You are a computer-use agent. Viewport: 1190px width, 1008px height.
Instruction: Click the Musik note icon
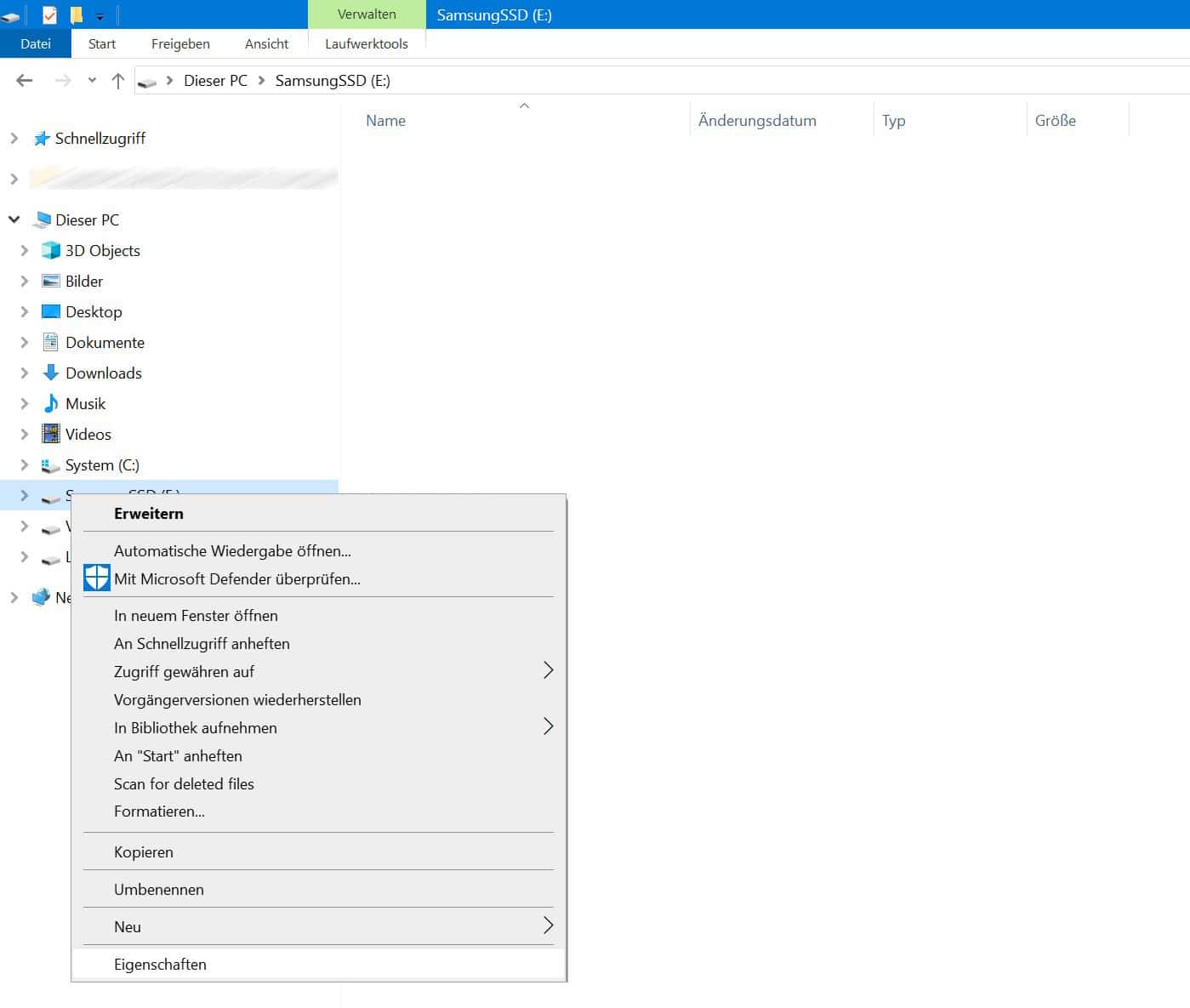[51, 403]
